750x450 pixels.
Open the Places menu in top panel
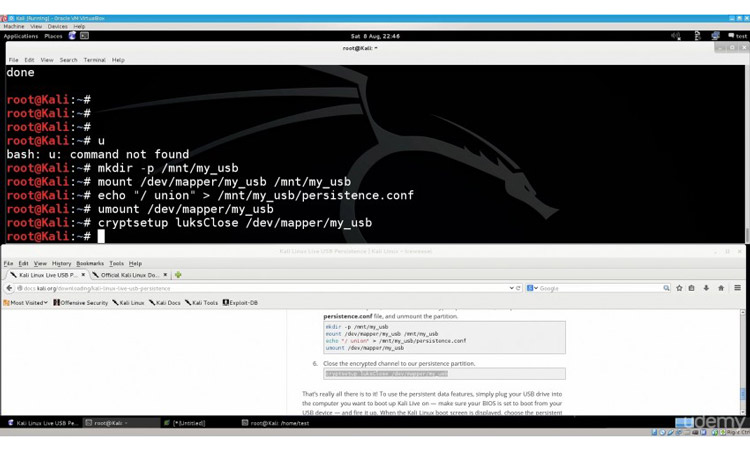53,36
